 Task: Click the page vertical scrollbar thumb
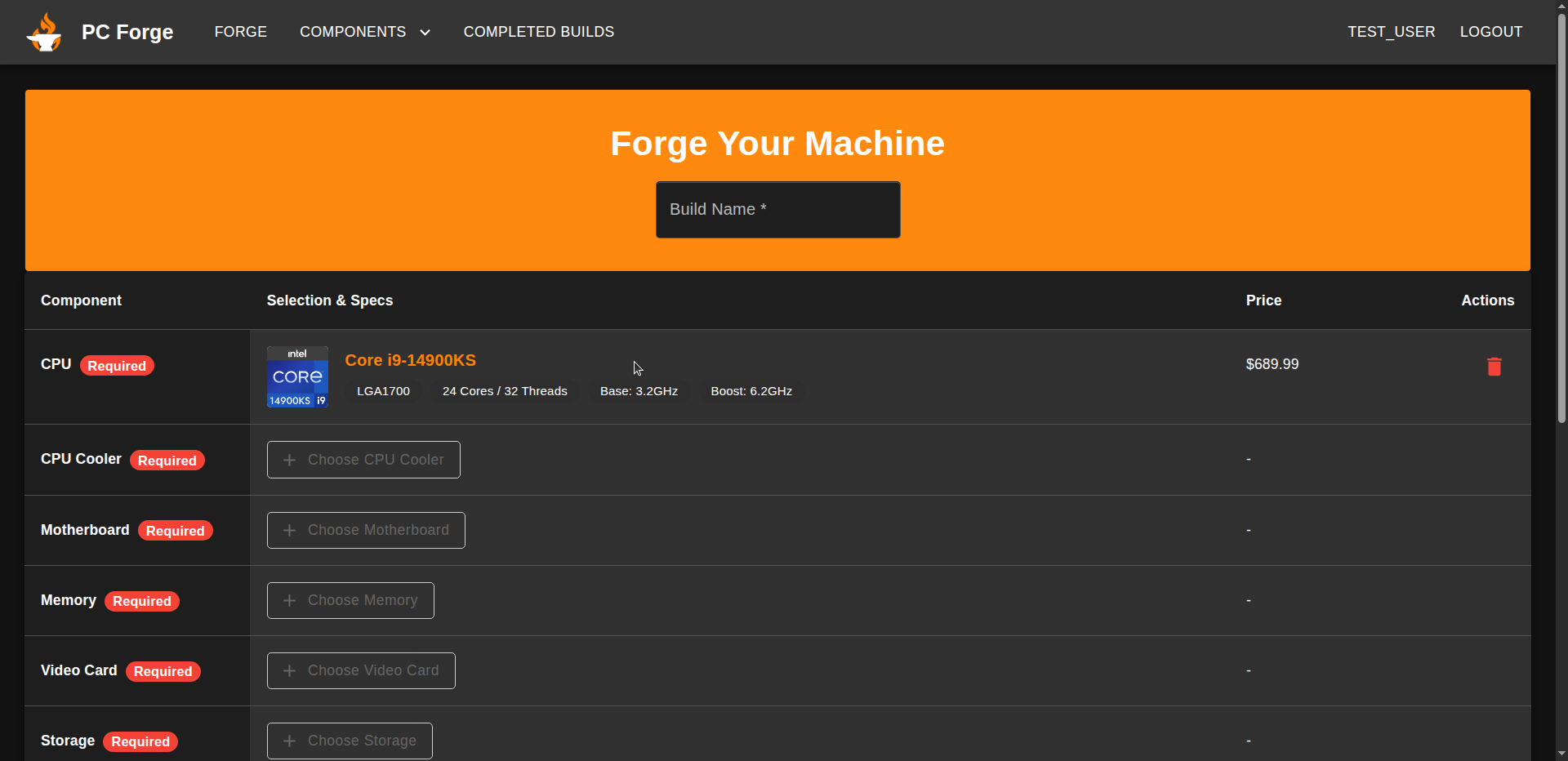(x=1561, y=212)
